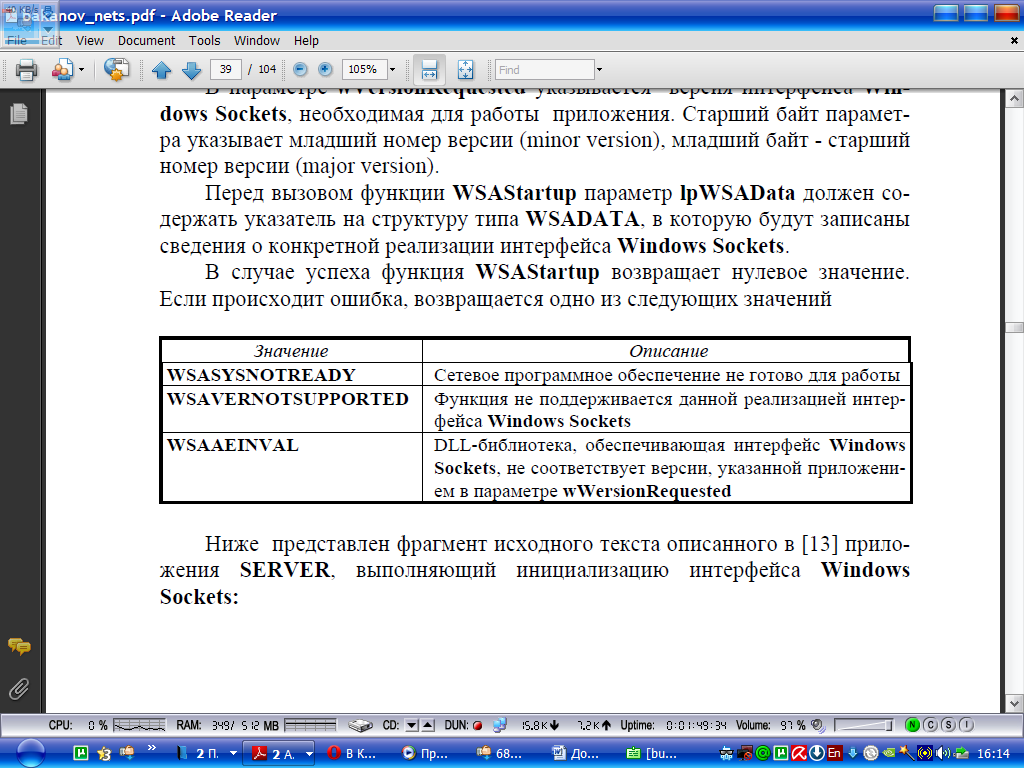1024x768 pixels.
Task: Close the document with the menu-bar X
Action: point(1014,40)
